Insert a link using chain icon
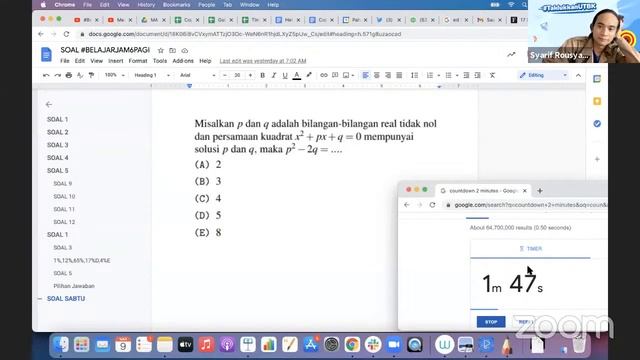This screenshot has width=640, height=360. pos(324,76)
